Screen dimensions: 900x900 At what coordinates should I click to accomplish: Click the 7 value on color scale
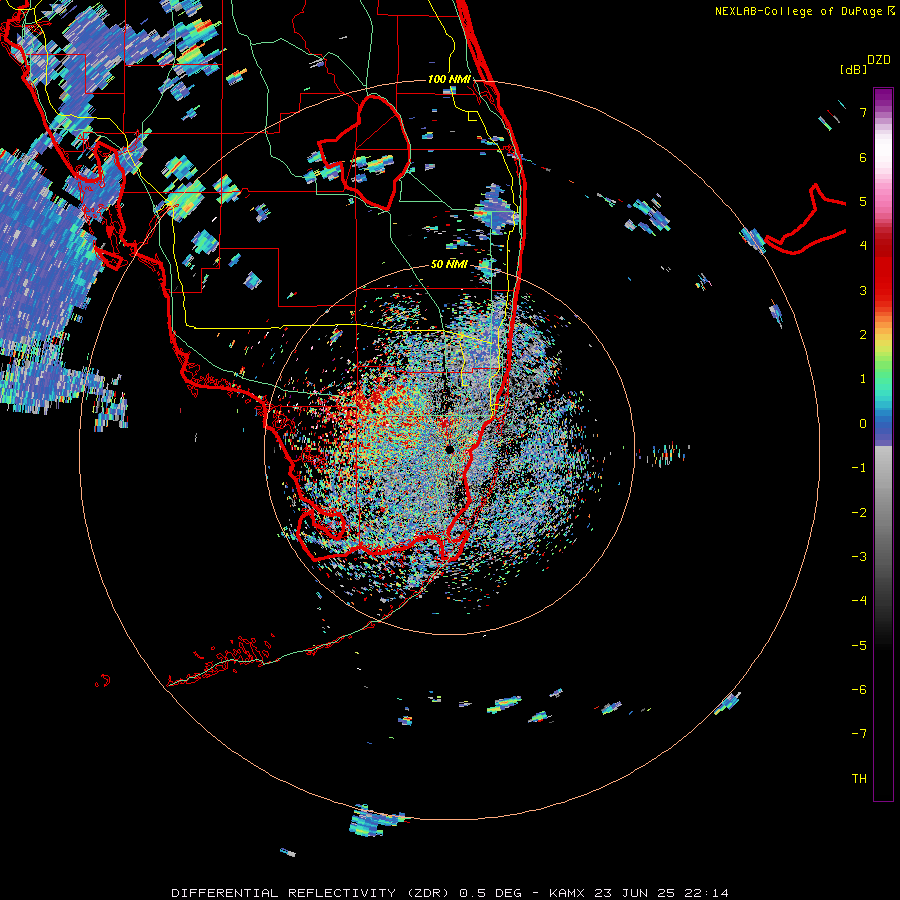863,112
